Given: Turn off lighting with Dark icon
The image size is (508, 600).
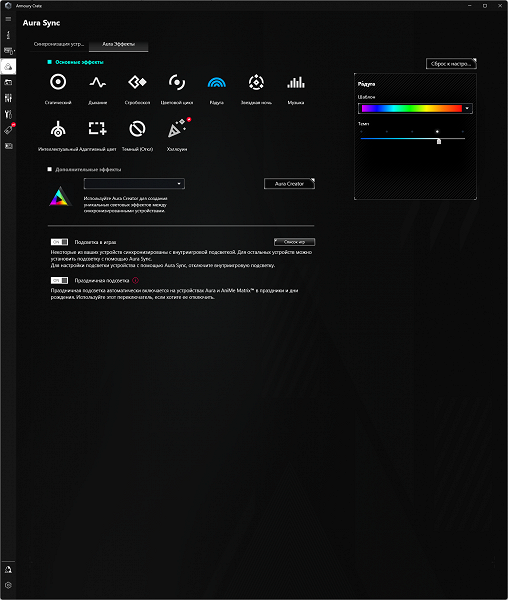Looking at the screenshot, I should pyautogui.click(x=137, y=129).
